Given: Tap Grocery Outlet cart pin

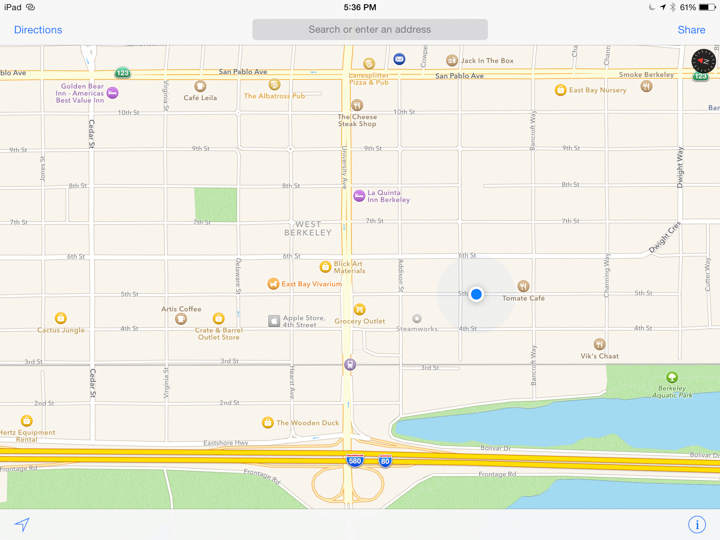Looking at the screenshot, I should click(x=360, y=309).
